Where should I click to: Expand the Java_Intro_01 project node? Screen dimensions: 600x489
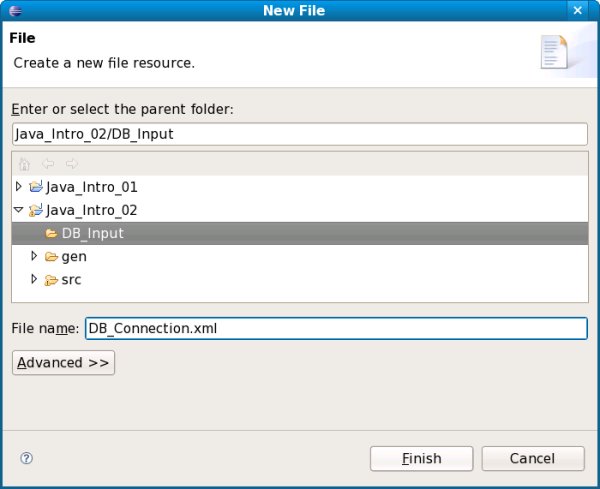[x=19, y=187]
